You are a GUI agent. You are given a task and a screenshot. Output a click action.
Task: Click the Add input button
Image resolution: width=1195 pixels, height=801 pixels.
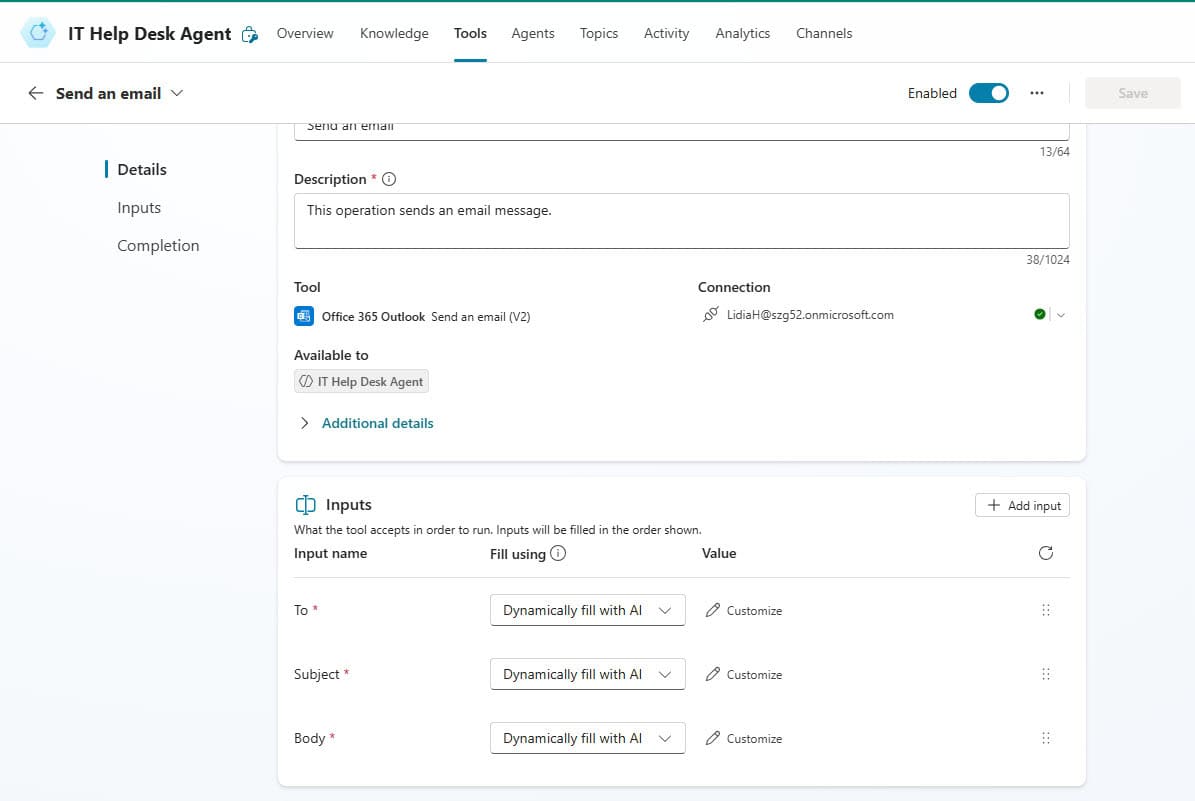[x=1022, y=505]
